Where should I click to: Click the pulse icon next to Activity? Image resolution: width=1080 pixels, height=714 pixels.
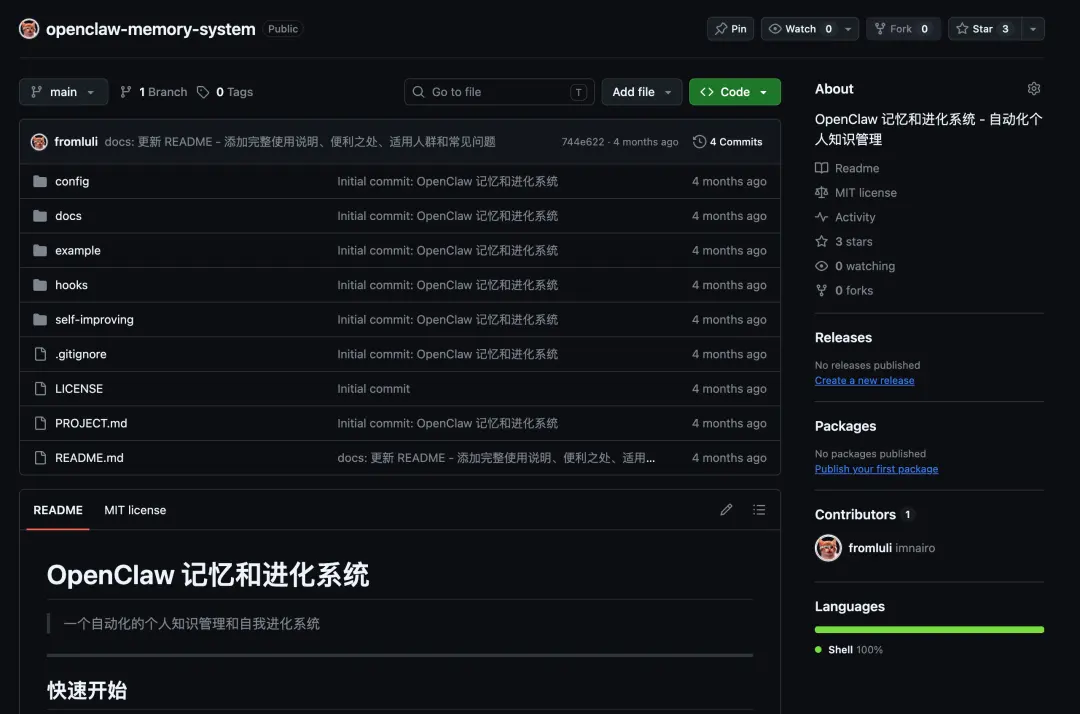click(821, 217)
